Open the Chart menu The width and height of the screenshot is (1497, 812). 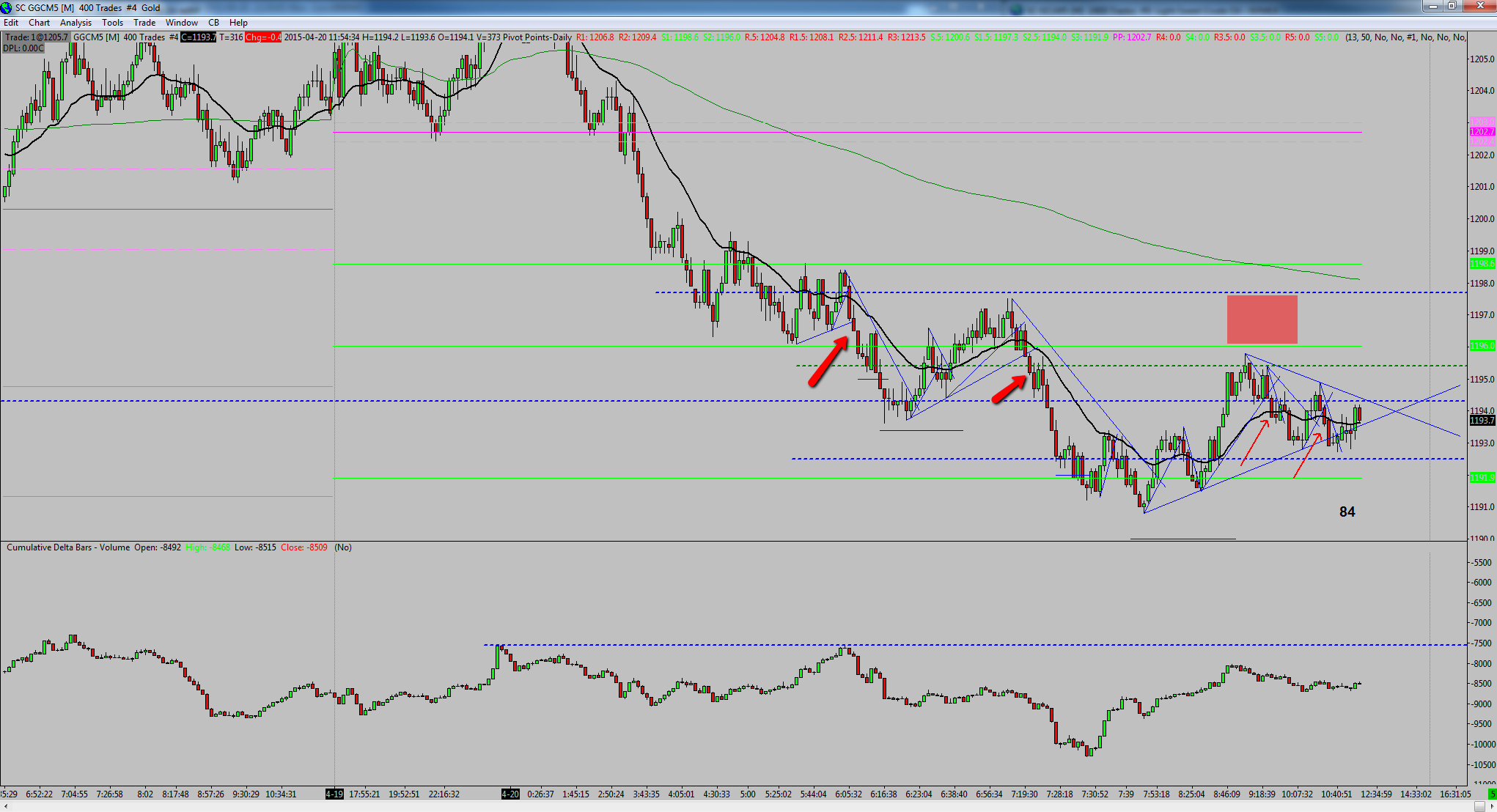pyautogui.click(x=40, y=23)
